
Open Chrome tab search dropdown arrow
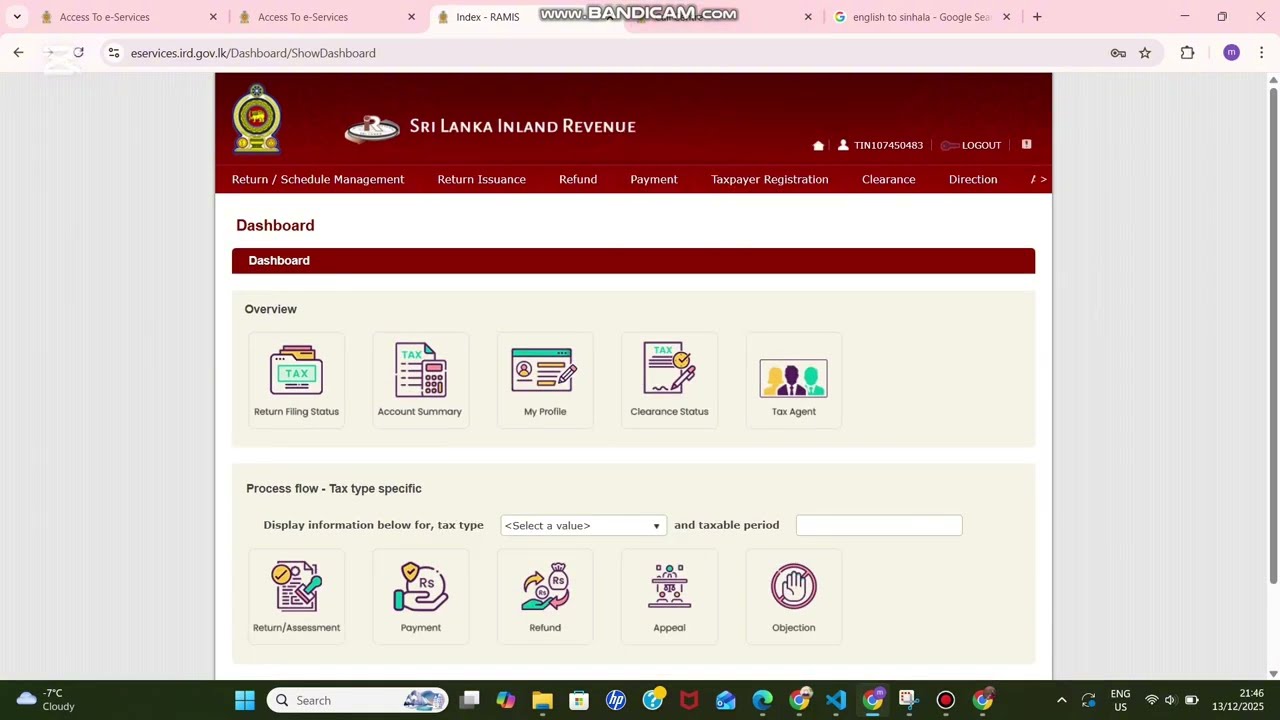[x=17, y=17]
